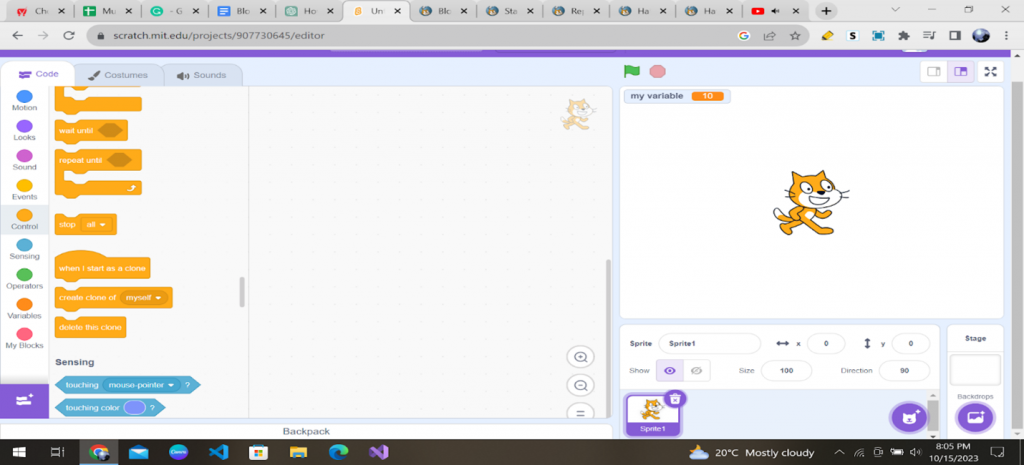The height and width of the screenshot is (465, 1024).
Task: Click the green flag to run project
Action: 631,71
